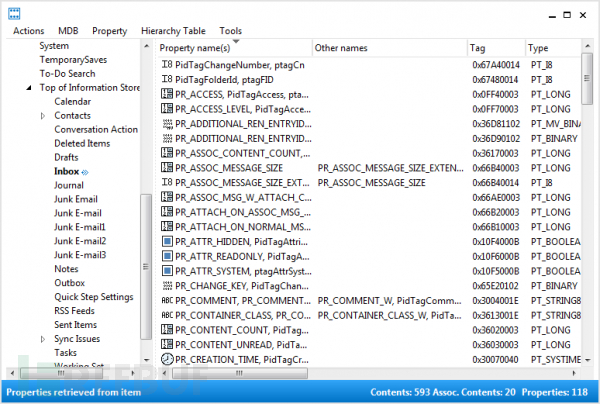This screenshot has width=600, height=404.
Task: Click the multi-value binary icon on PR_ADDITIONAL_REN_ENTRYID
Action: click(x=167, y=124)
